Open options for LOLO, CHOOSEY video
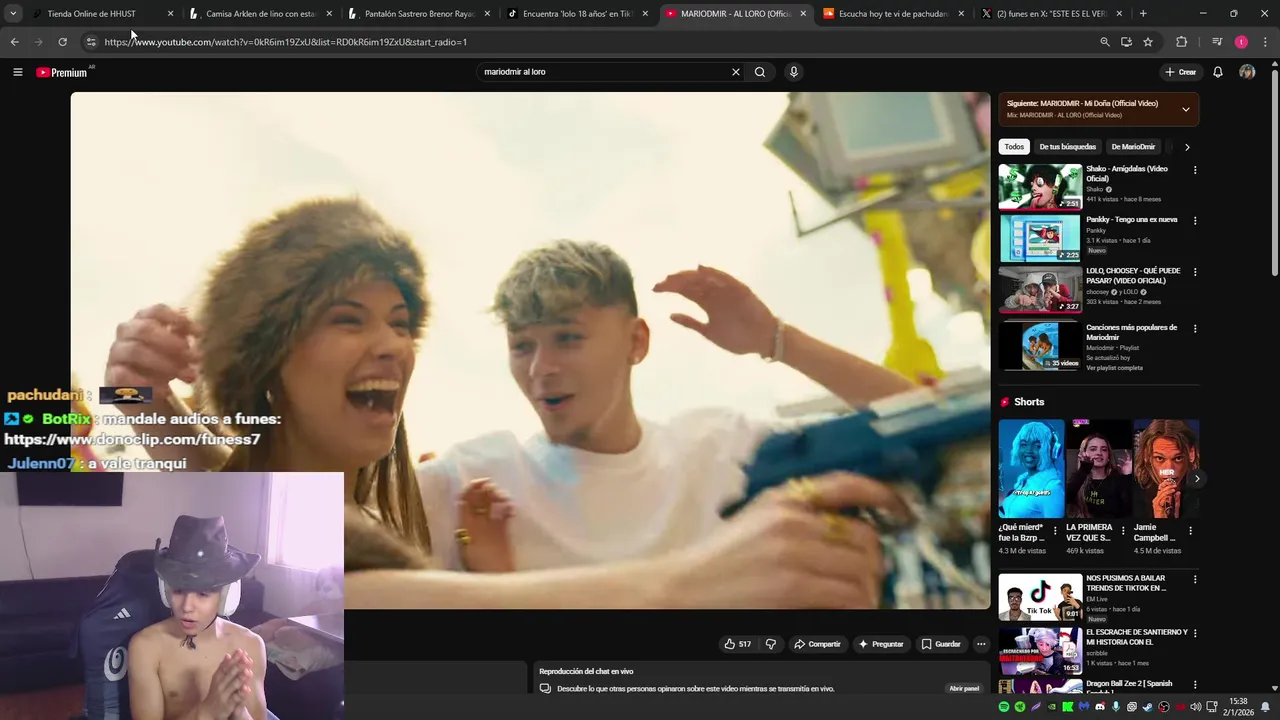Image resolution: width=1280 pixels, height=720 pixels. [1195, 272]
